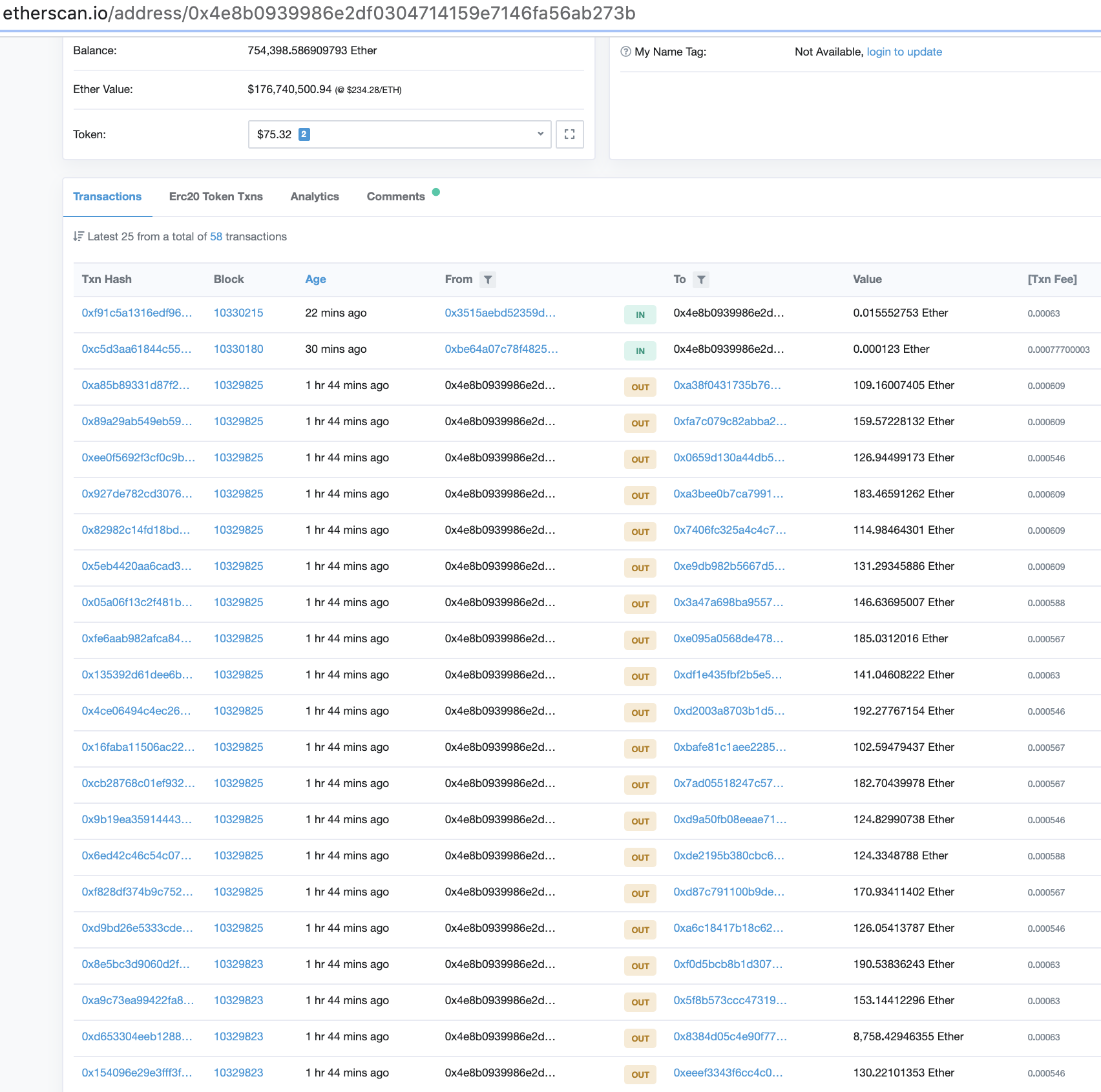Open recipient address 0xe095a0568de478…
Image resolution: width=1101 pixels, height=1092 pixels.
728,638
